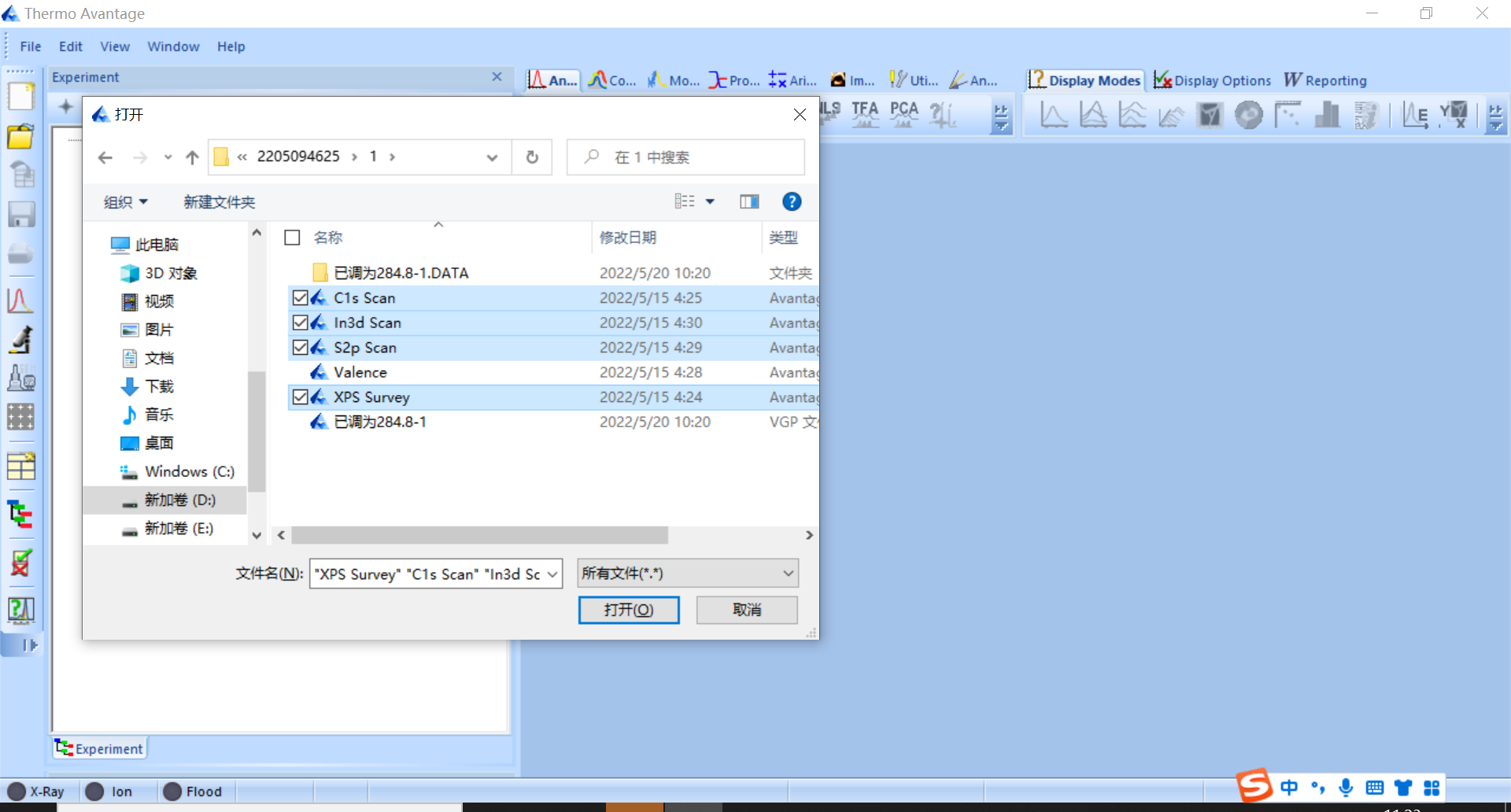This screenshot has width=1511, height=812.
Task: Click the refresh button in file dialog
Action: 532,157
